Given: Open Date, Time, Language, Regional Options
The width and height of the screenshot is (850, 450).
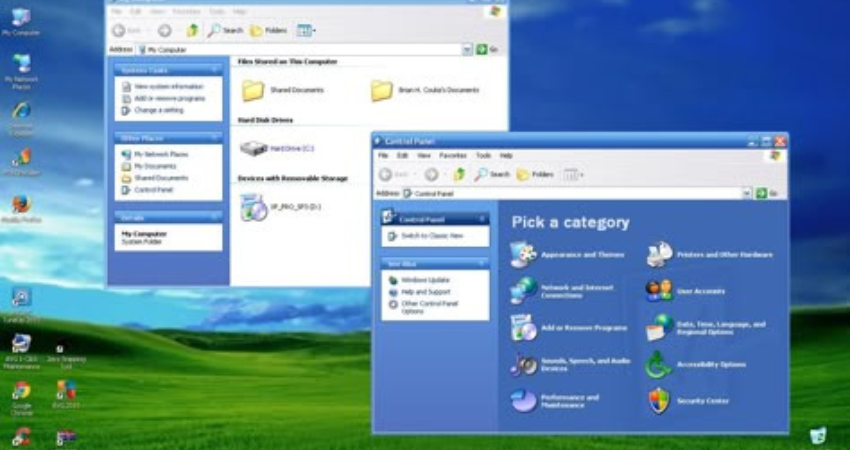Looking at the screenshot, I should pyautogui.click(x=706, y=328).
